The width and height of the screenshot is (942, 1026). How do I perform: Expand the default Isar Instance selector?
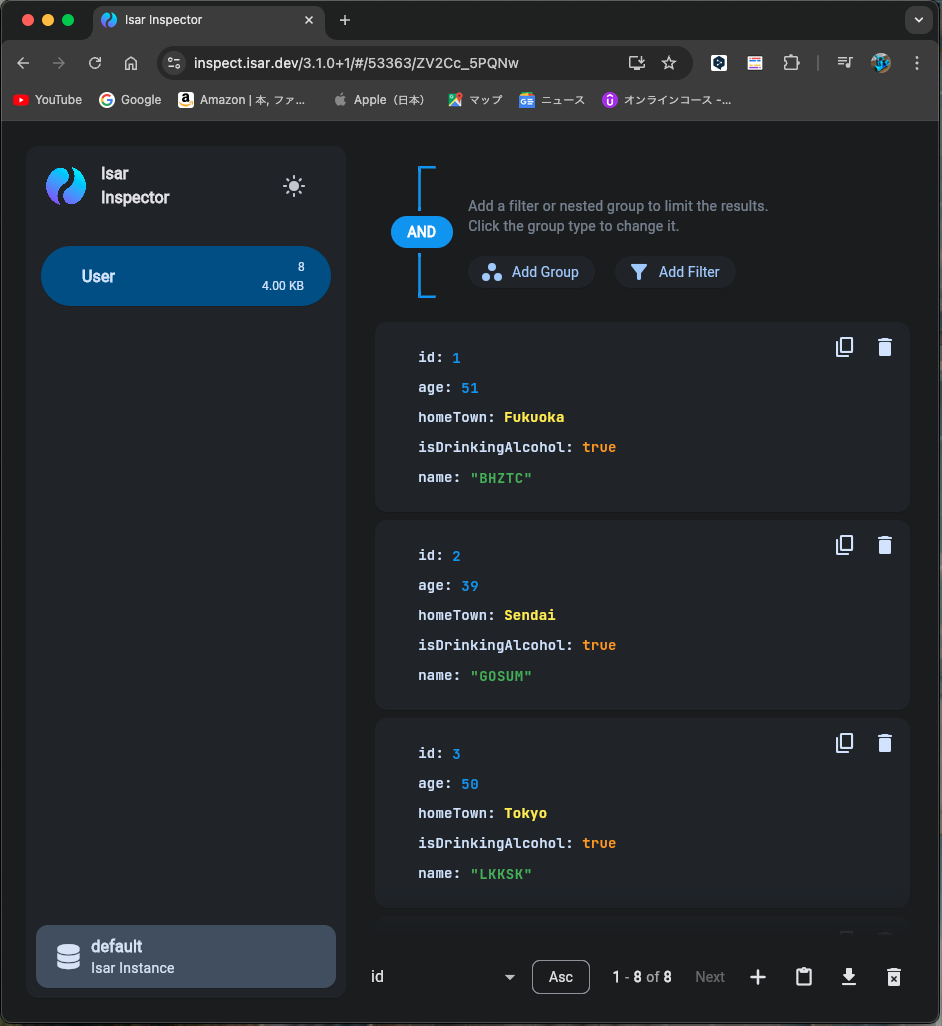coord(186,956)
